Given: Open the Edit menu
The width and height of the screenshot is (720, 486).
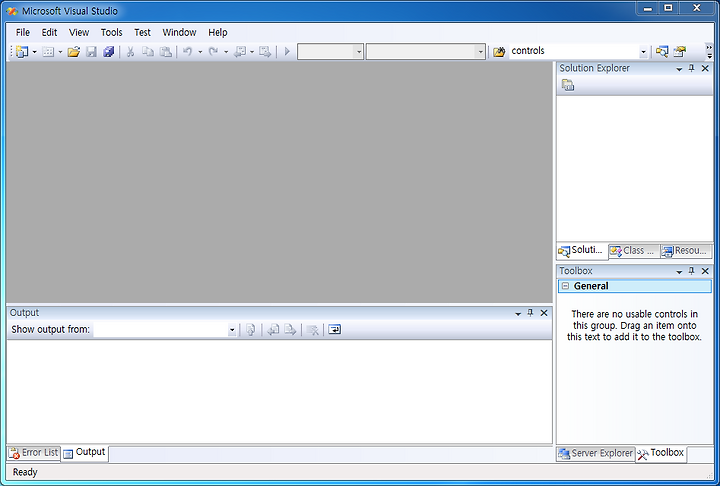Looking at the screenshot, I should [x=49, y=32].
